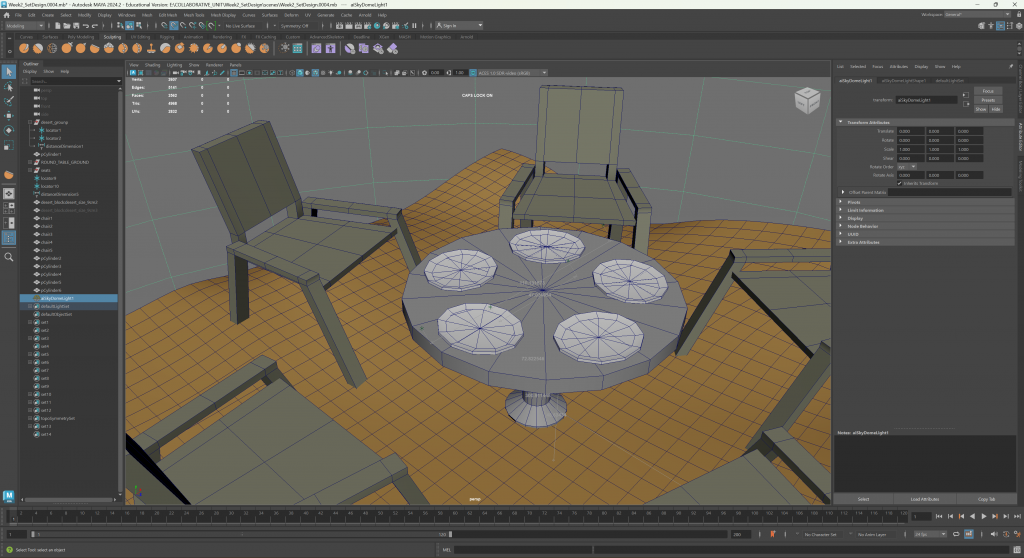Click the Presets button
Viewport: 1024px width, 558px height.
(987, 100)
